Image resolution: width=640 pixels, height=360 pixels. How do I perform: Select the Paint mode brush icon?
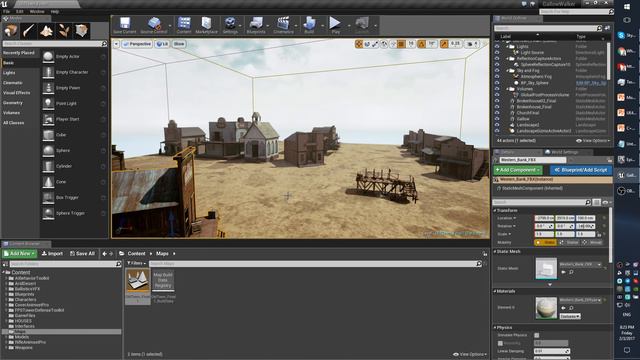29,31
